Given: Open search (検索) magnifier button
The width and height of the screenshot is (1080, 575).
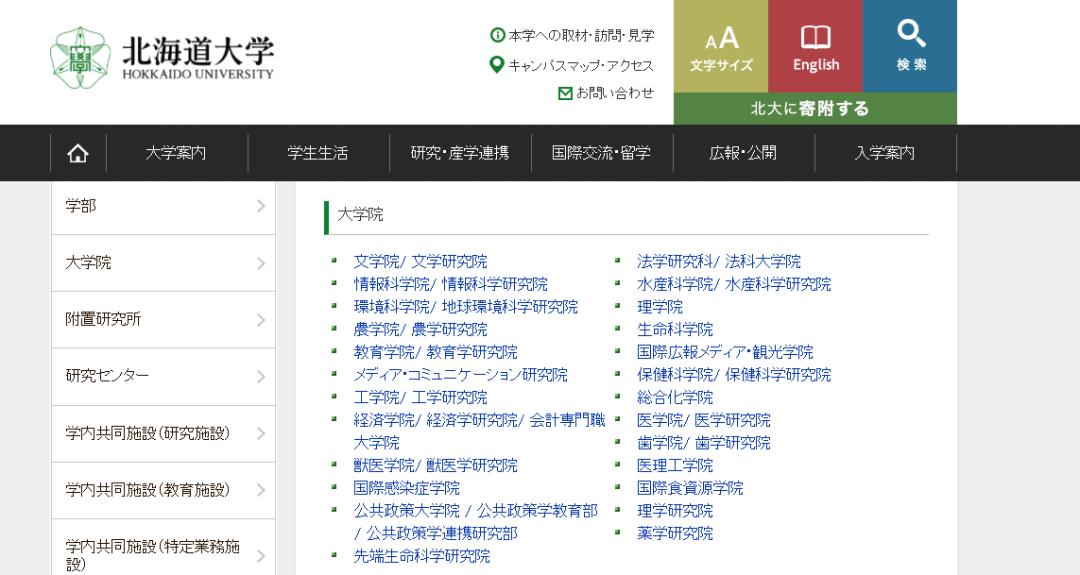Looking at the screenshot, I should tap(910, 47).
